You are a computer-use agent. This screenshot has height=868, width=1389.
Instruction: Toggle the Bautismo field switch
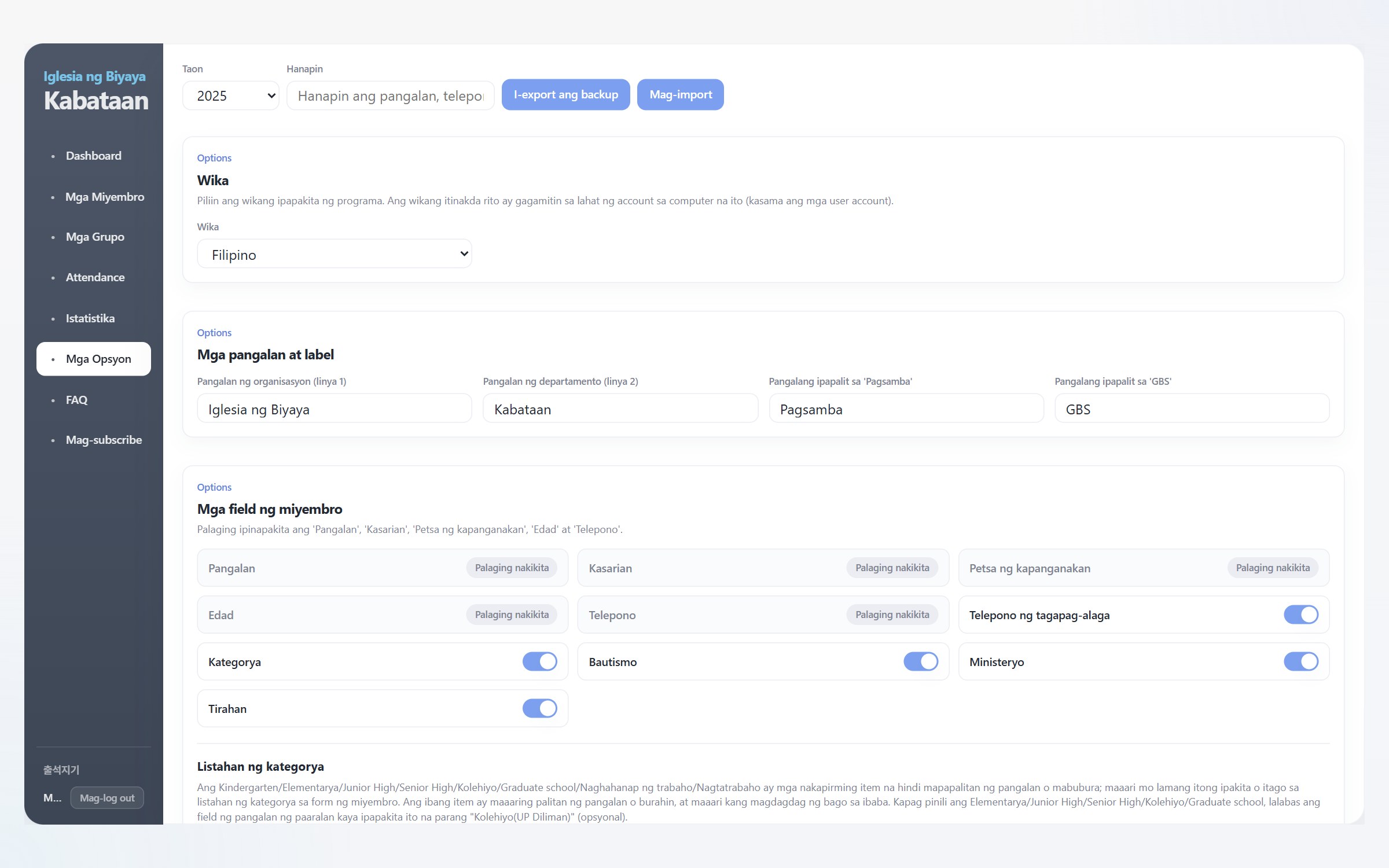click(921, 661)
